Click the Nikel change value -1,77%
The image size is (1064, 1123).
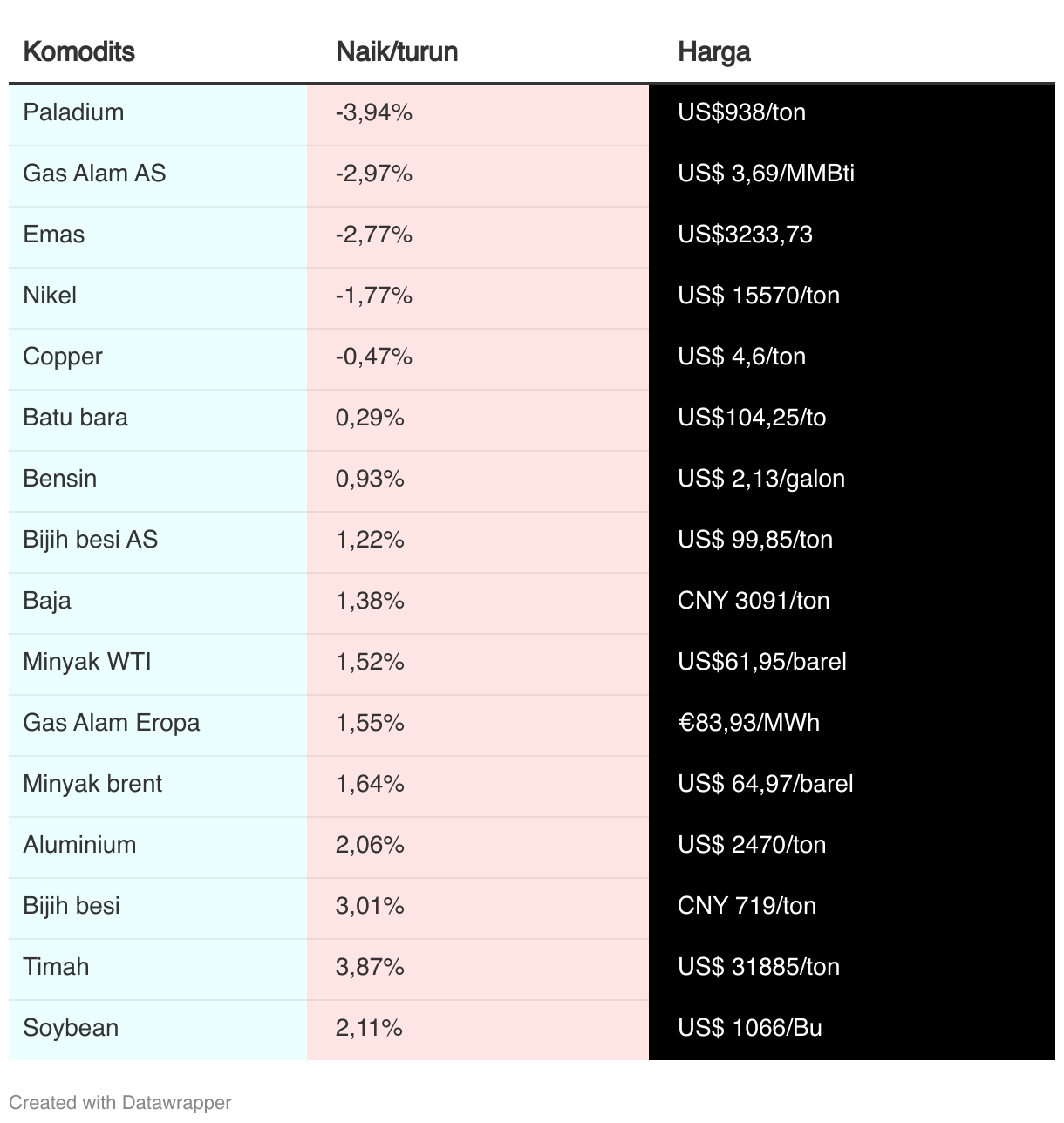373,296
